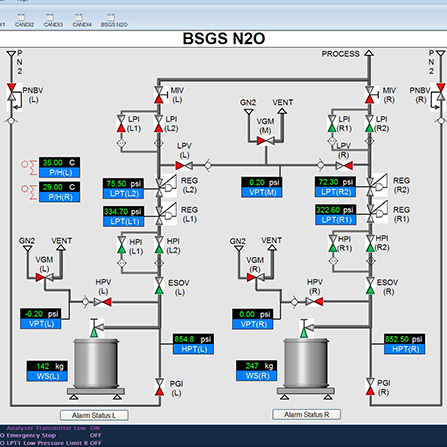Image resolution: width=447 pixels, height=447 pixels.
Task: Select the REG (R2) regulator symbol
Action: pos(377,185)
